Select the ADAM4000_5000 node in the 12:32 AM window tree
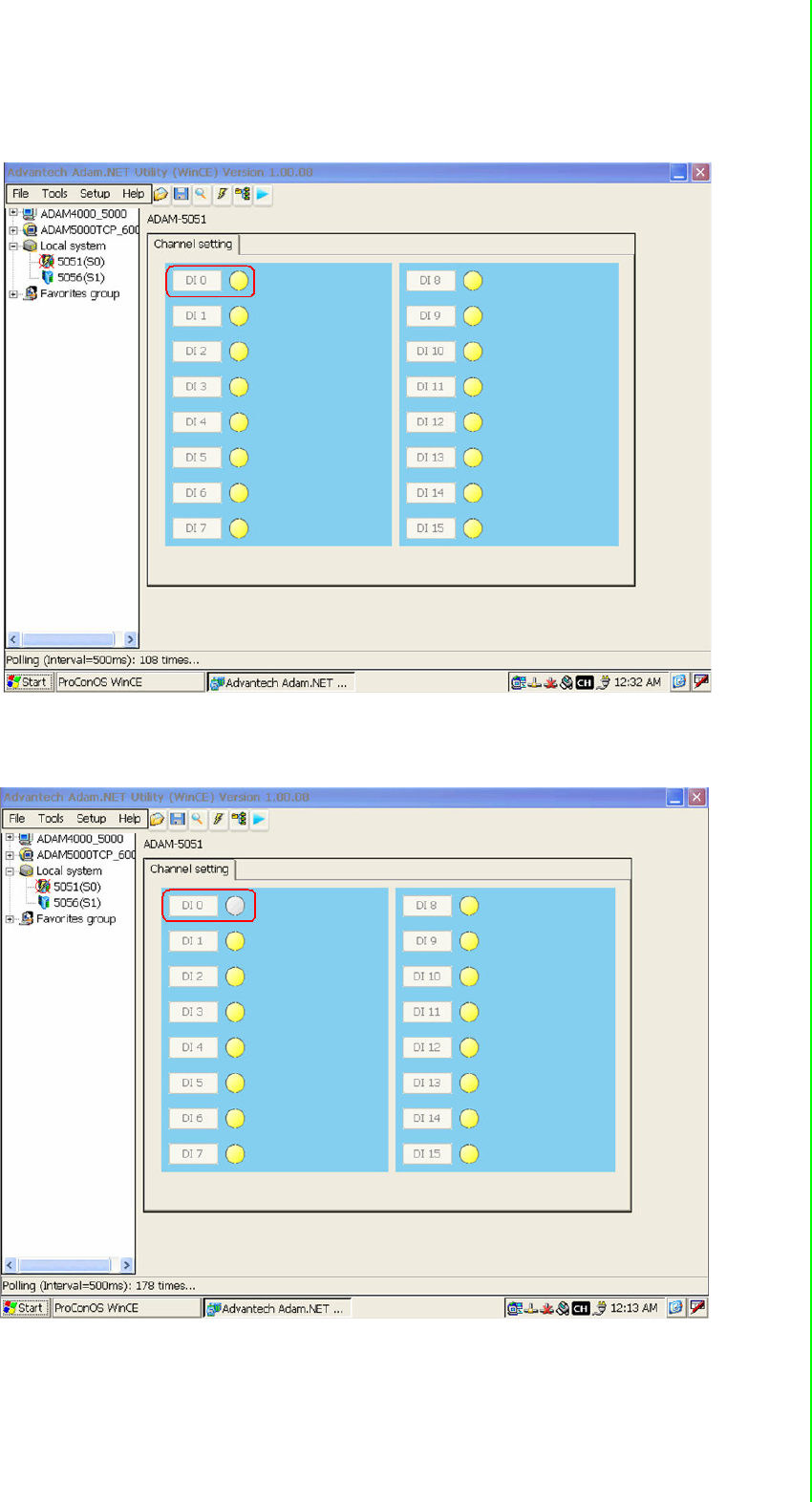 tap(83, 214)
